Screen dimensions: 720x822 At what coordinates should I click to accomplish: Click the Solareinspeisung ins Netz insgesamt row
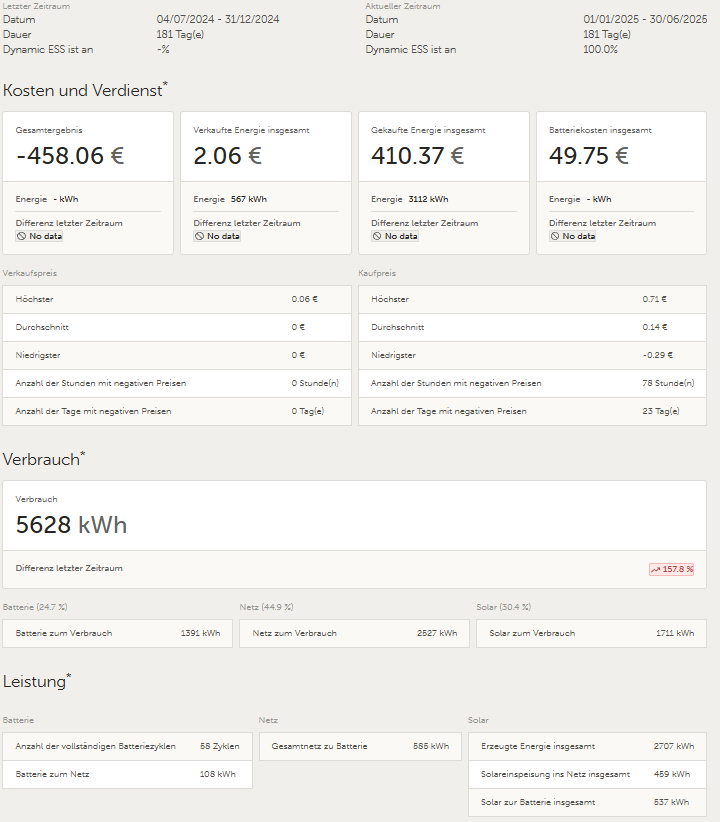[587, 774]
